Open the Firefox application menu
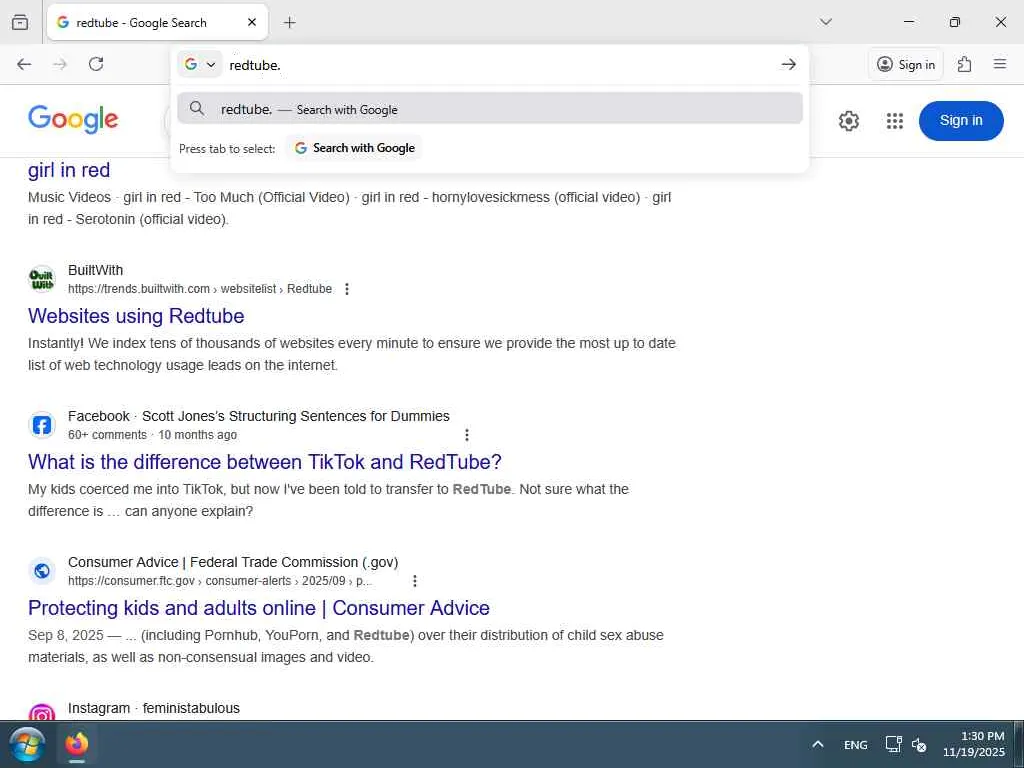The height and width of the screenshot is (768, 1024). [1000, 64]
